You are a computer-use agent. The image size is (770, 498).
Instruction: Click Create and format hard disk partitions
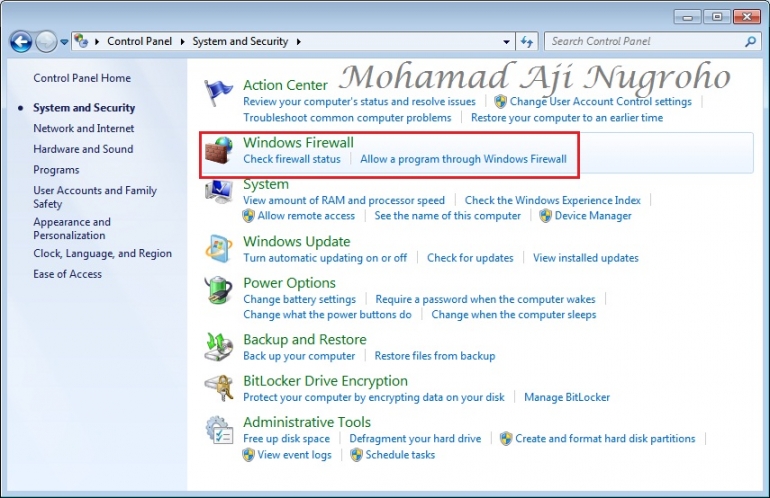(605, 439)
